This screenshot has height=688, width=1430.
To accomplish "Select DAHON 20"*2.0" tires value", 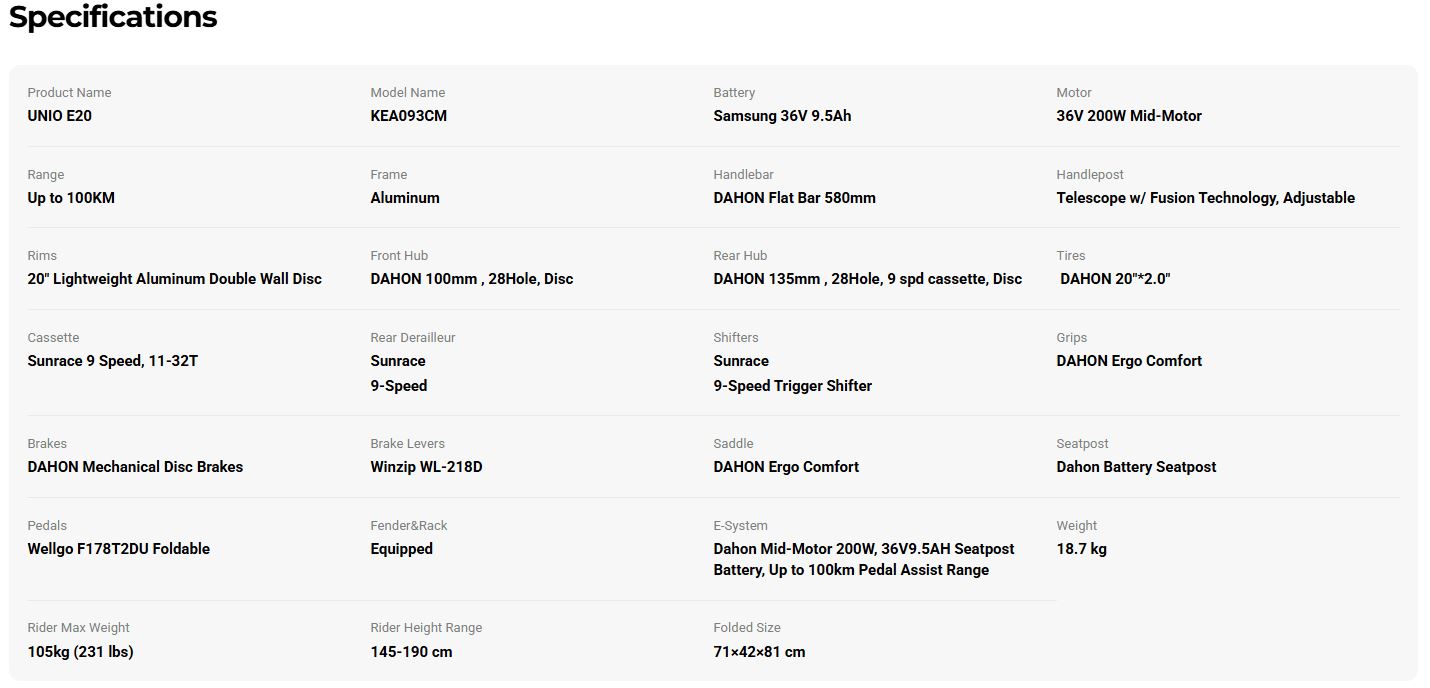I will (x=1115, y=279).
